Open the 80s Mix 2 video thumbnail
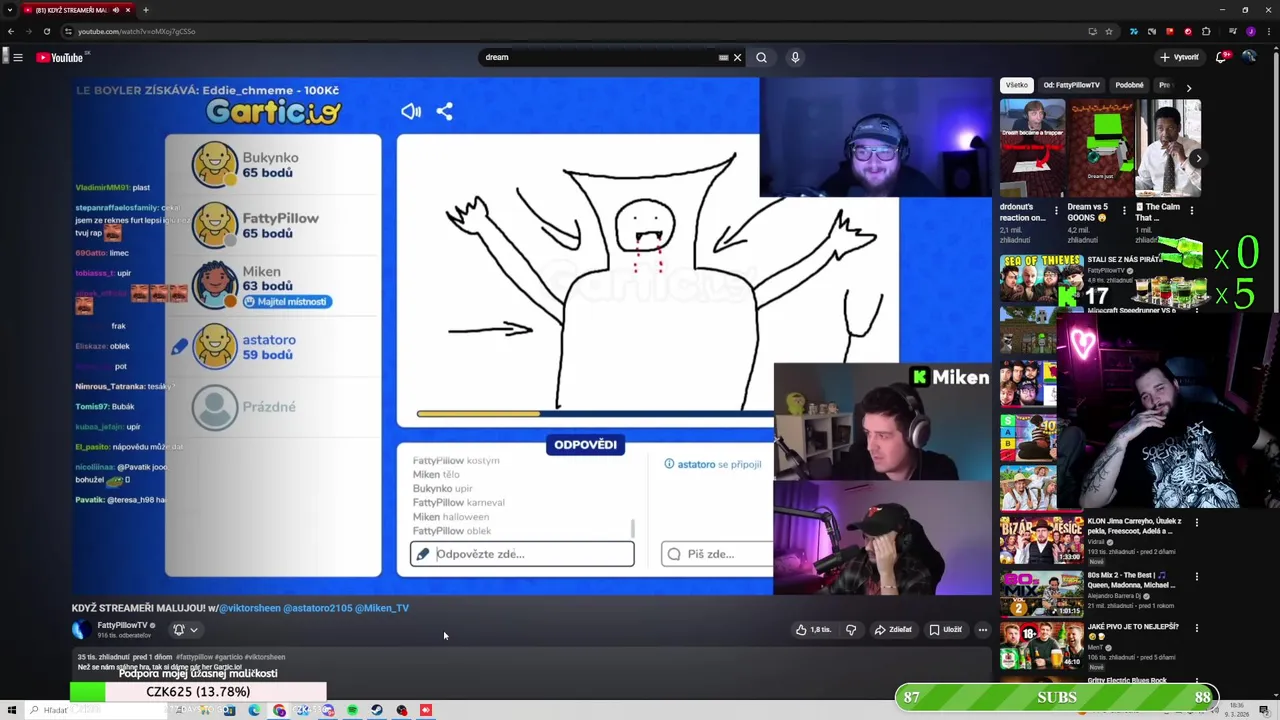 point(1041,593)
